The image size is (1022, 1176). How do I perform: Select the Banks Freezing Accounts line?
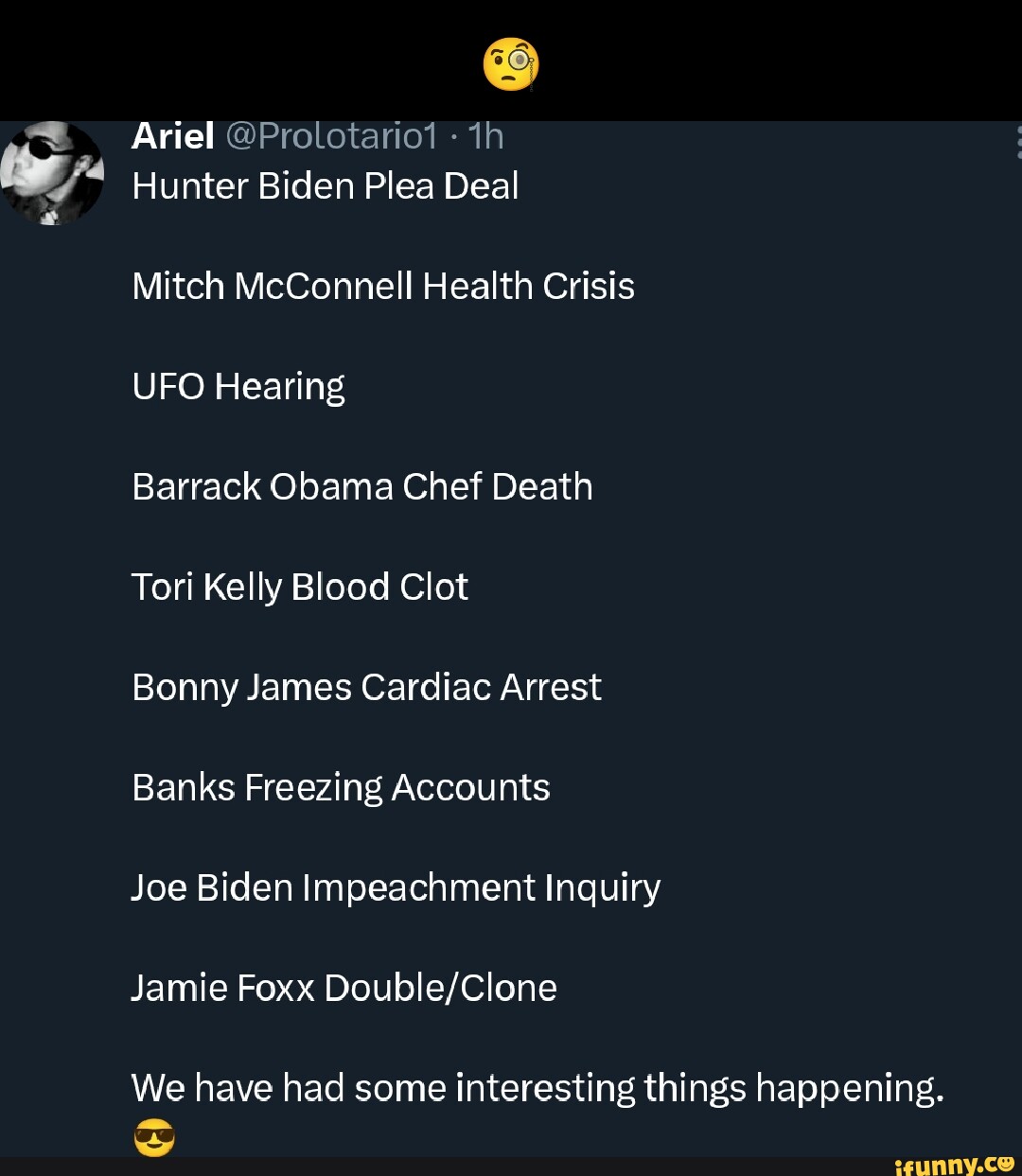coord(342,786)
